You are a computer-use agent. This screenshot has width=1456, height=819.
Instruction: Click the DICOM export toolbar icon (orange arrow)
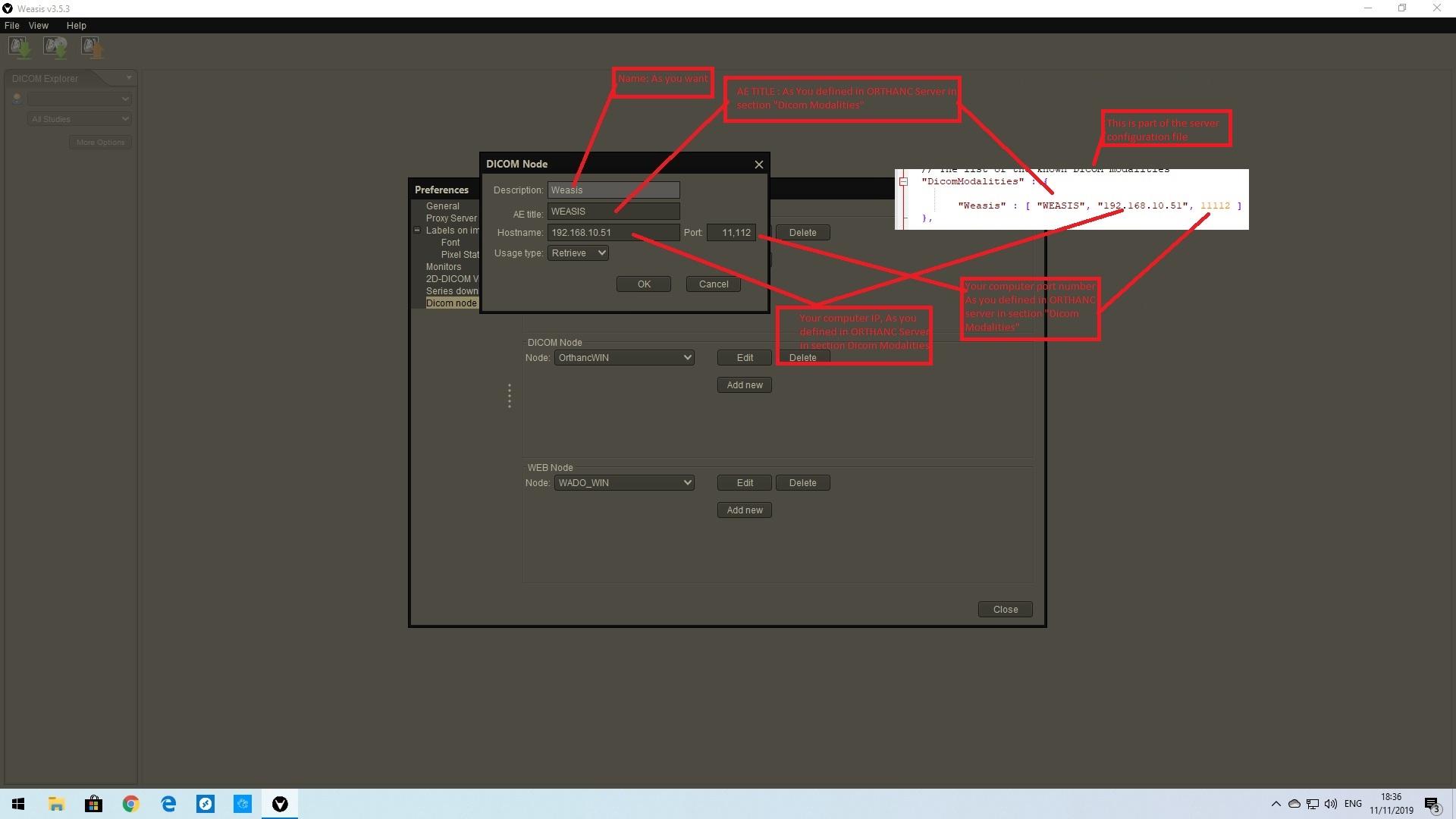[93, 48]
